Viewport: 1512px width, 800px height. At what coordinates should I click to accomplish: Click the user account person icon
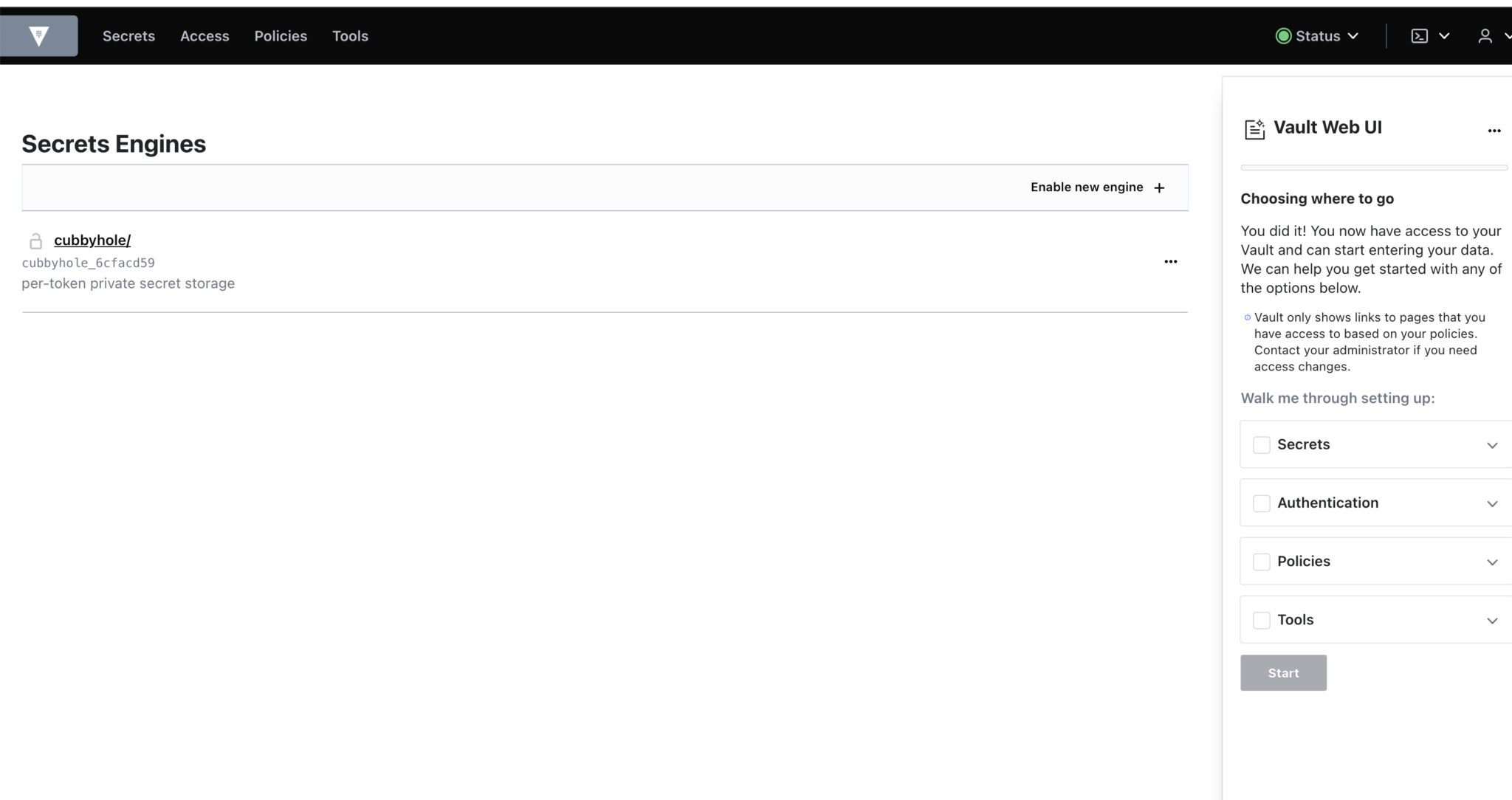1485,35
